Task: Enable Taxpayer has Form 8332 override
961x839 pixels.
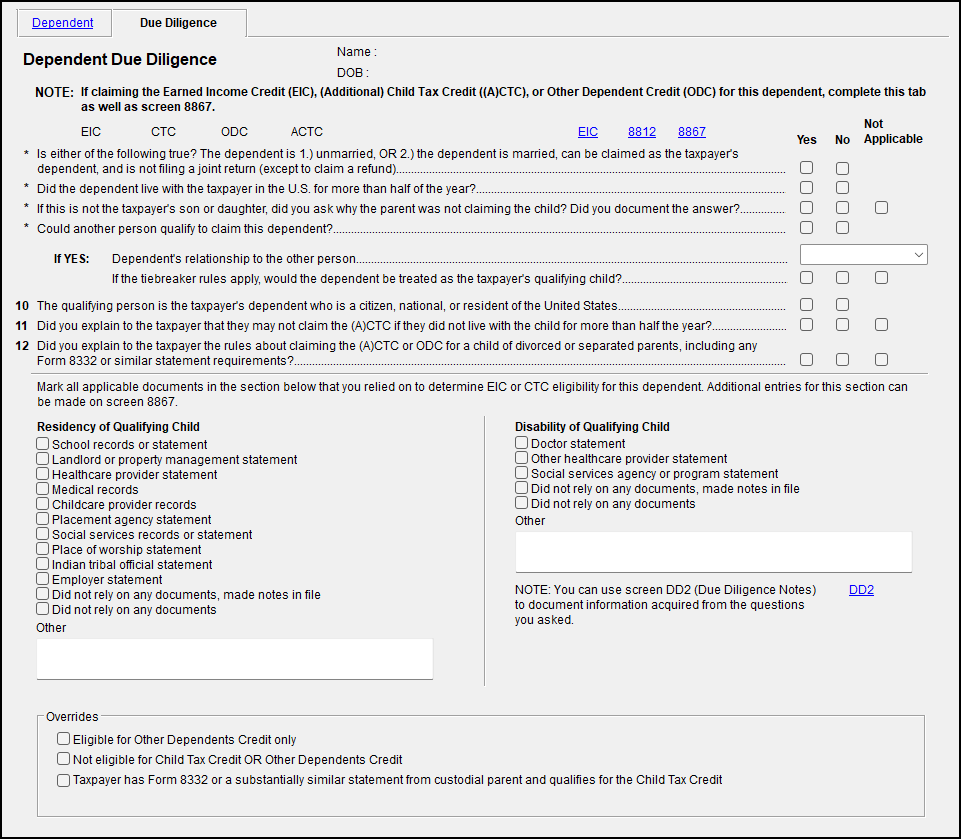Action: [x=64, y=780]
